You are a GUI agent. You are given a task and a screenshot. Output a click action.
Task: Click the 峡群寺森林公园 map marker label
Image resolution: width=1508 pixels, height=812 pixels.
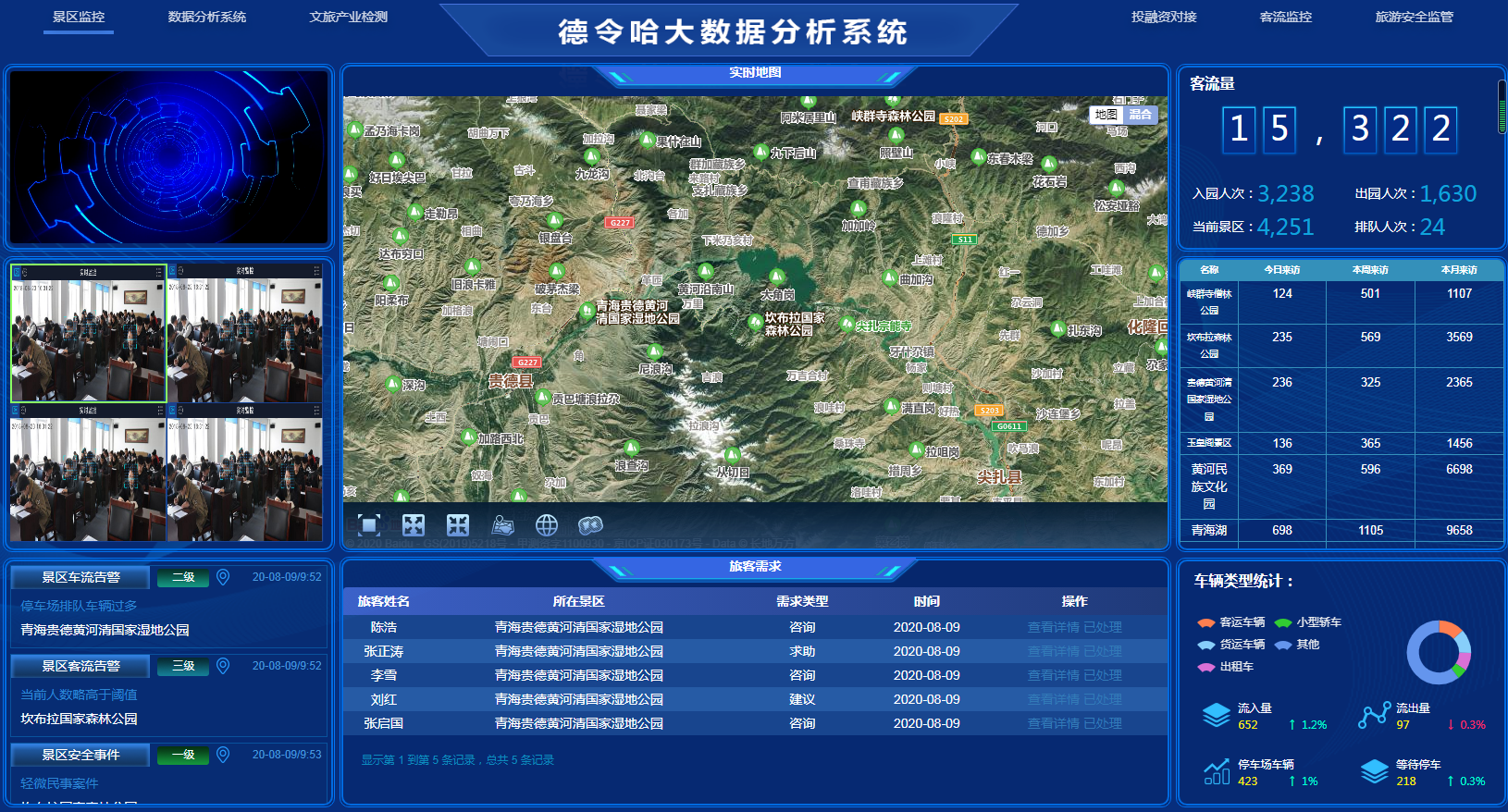point(893,116)
